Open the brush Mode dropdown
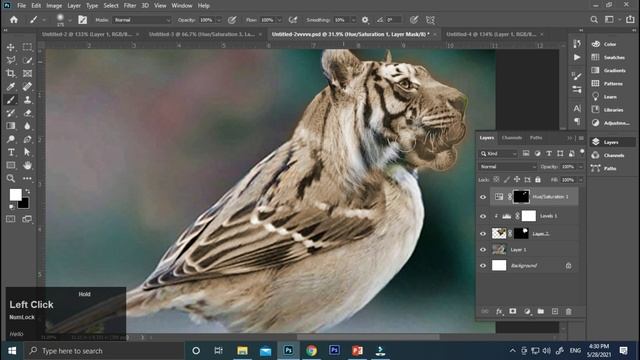The height and width of the screenshot is (360, 640). 142,20
